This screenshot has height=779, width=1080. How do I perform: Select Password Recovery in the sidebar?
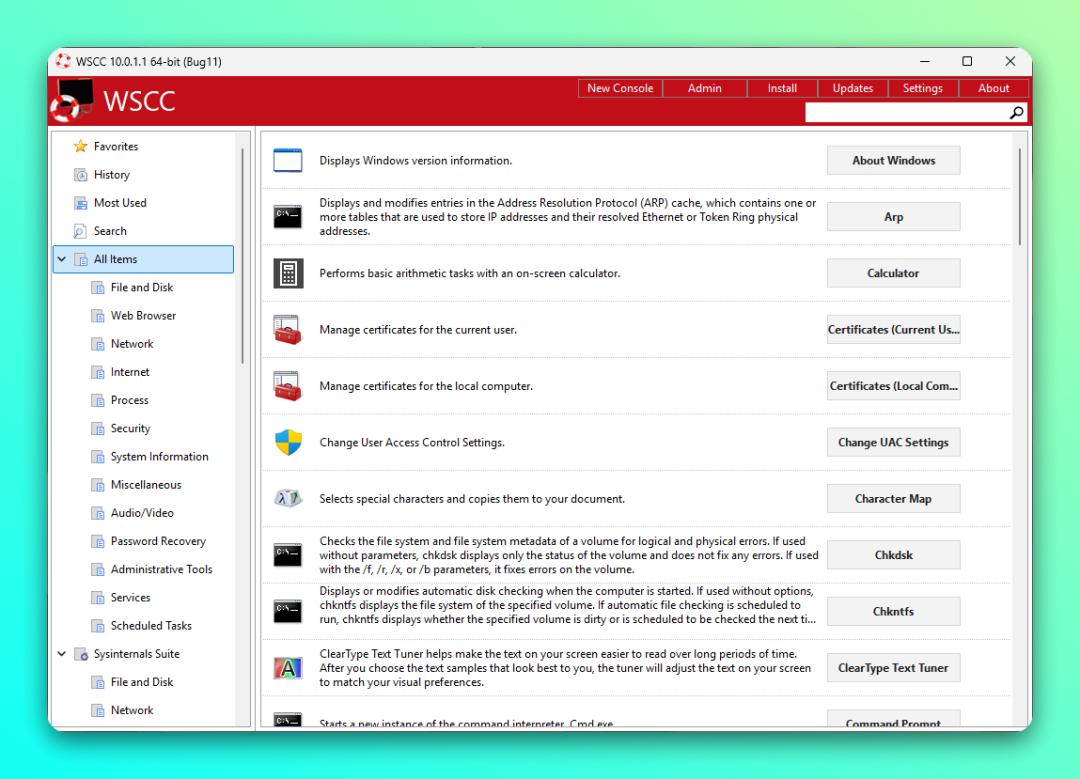158,541
